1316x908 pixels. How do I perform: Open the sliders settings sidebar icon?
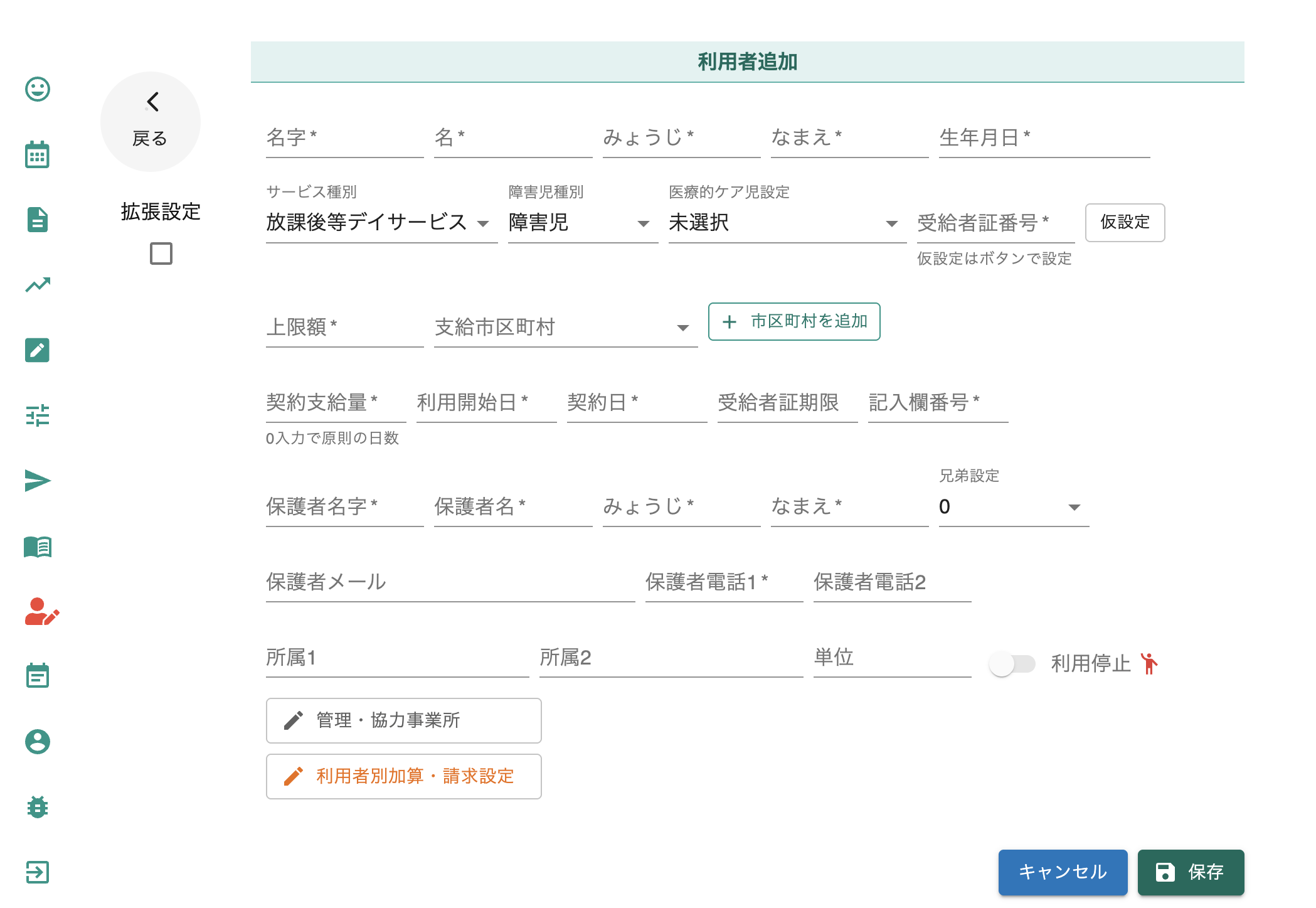(x=38, y=415)
